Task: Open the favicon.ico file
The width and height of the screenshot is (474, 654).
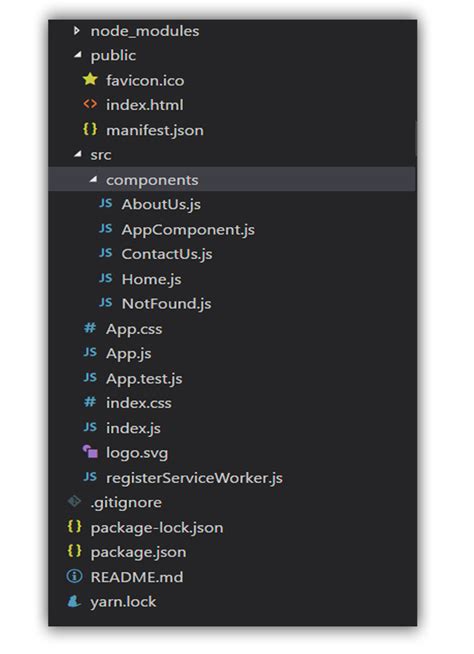Action: (145, 80)
